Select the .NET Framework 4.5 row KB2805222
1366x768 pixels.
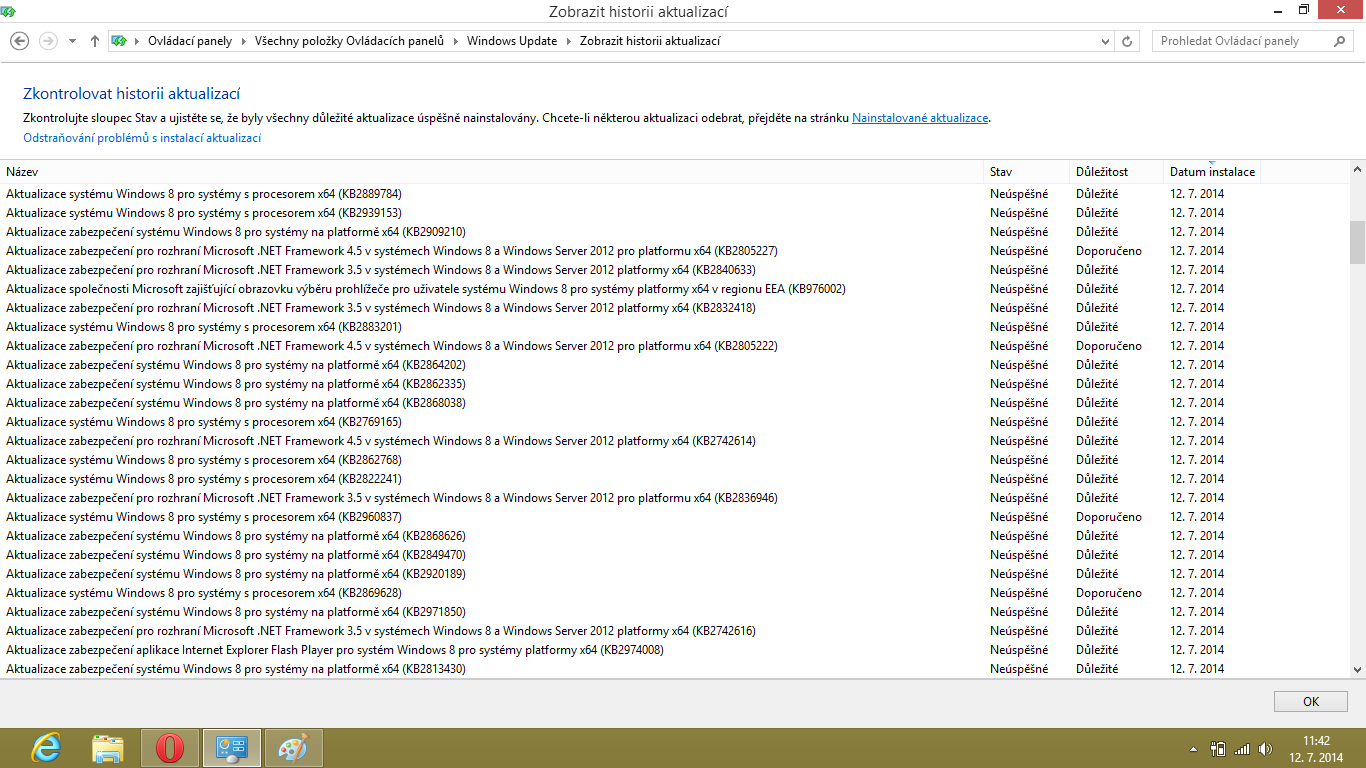[674, 346]
